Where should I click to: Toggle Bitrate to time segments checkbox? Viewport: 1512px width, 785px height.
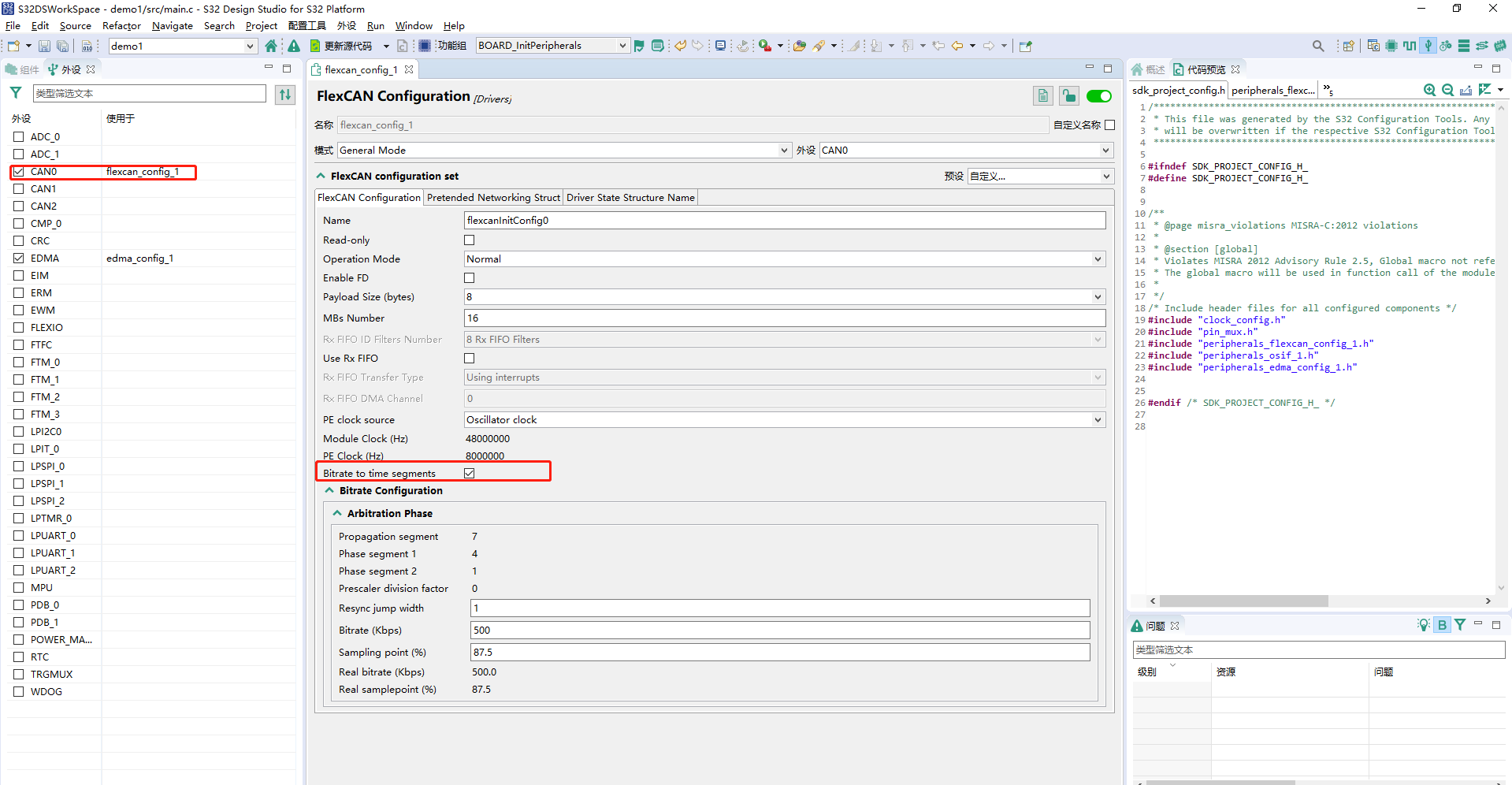[470, 474]
